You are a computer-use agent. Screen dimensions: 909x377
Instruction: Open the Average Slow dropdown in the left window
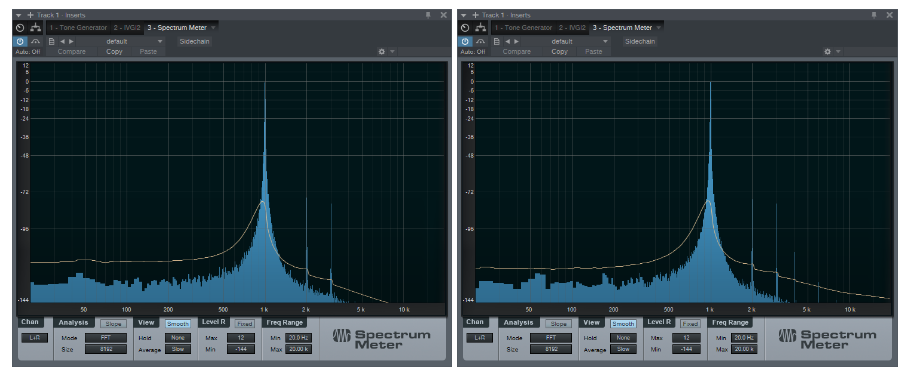(x=178, y=350)
